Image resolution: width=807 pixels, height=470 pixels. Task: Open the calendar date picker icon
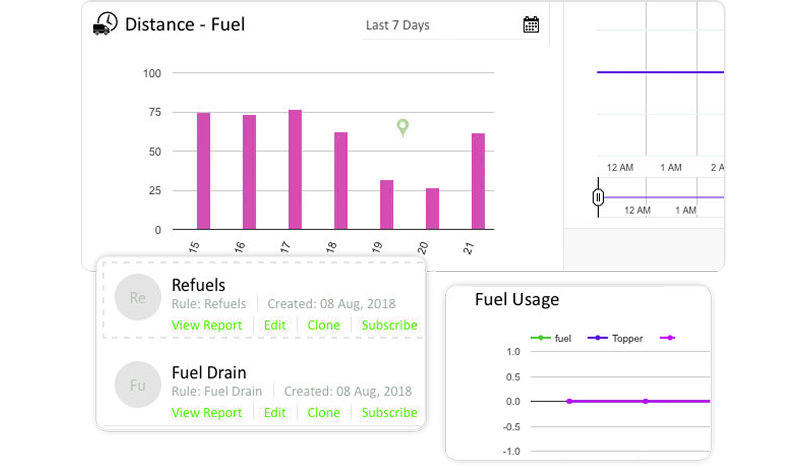pos(531,25)
